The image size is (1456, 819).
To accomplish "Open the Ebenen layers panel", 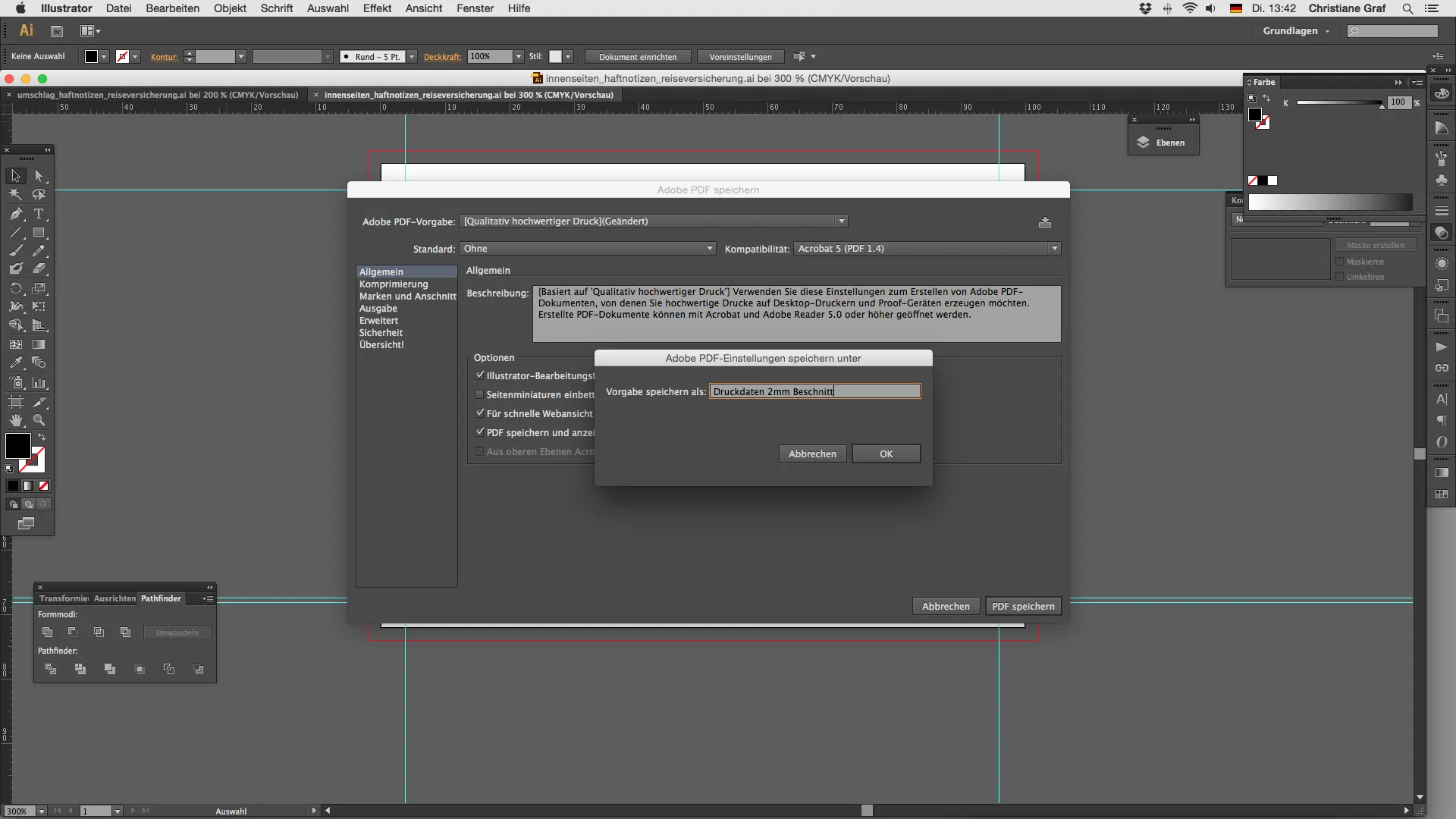I will pyautogui.click(x=1163, y=143).
